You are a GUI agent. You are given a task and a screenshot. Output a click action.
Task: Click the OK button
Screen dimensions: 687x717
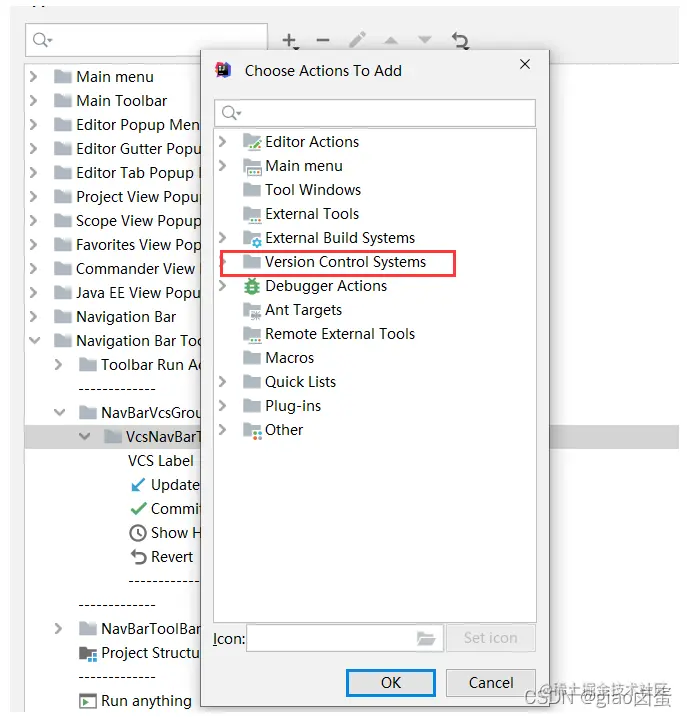391,683
